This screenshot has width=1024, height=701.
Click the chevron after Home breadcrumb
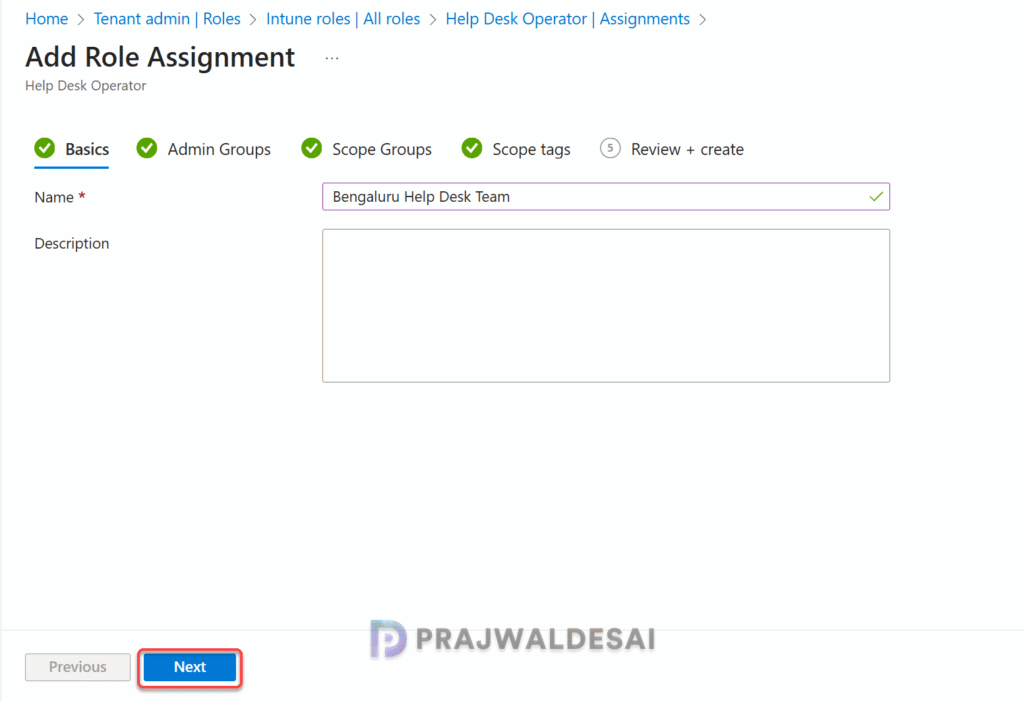coord(81,20)
